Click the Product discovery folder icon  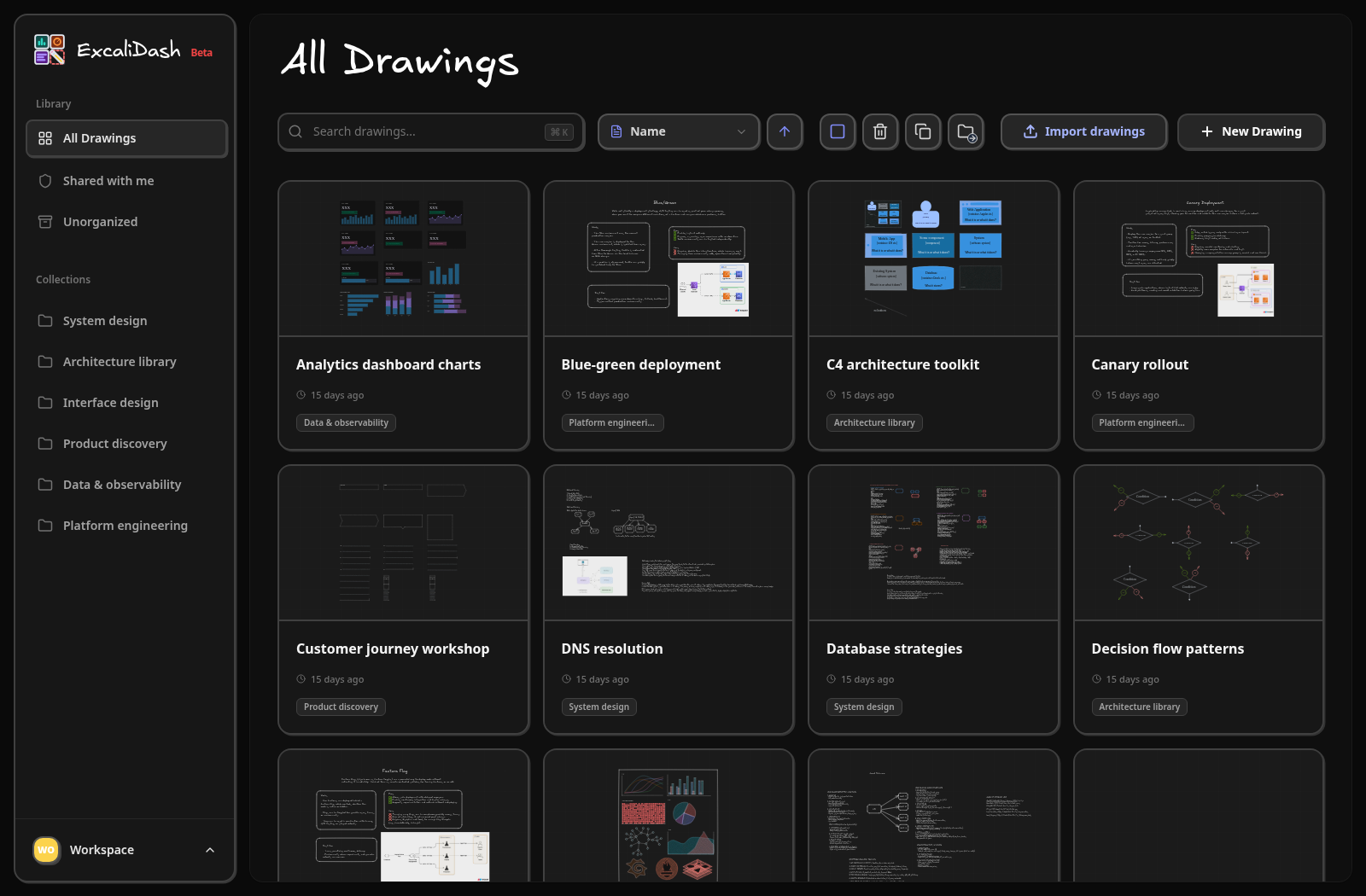45,444
